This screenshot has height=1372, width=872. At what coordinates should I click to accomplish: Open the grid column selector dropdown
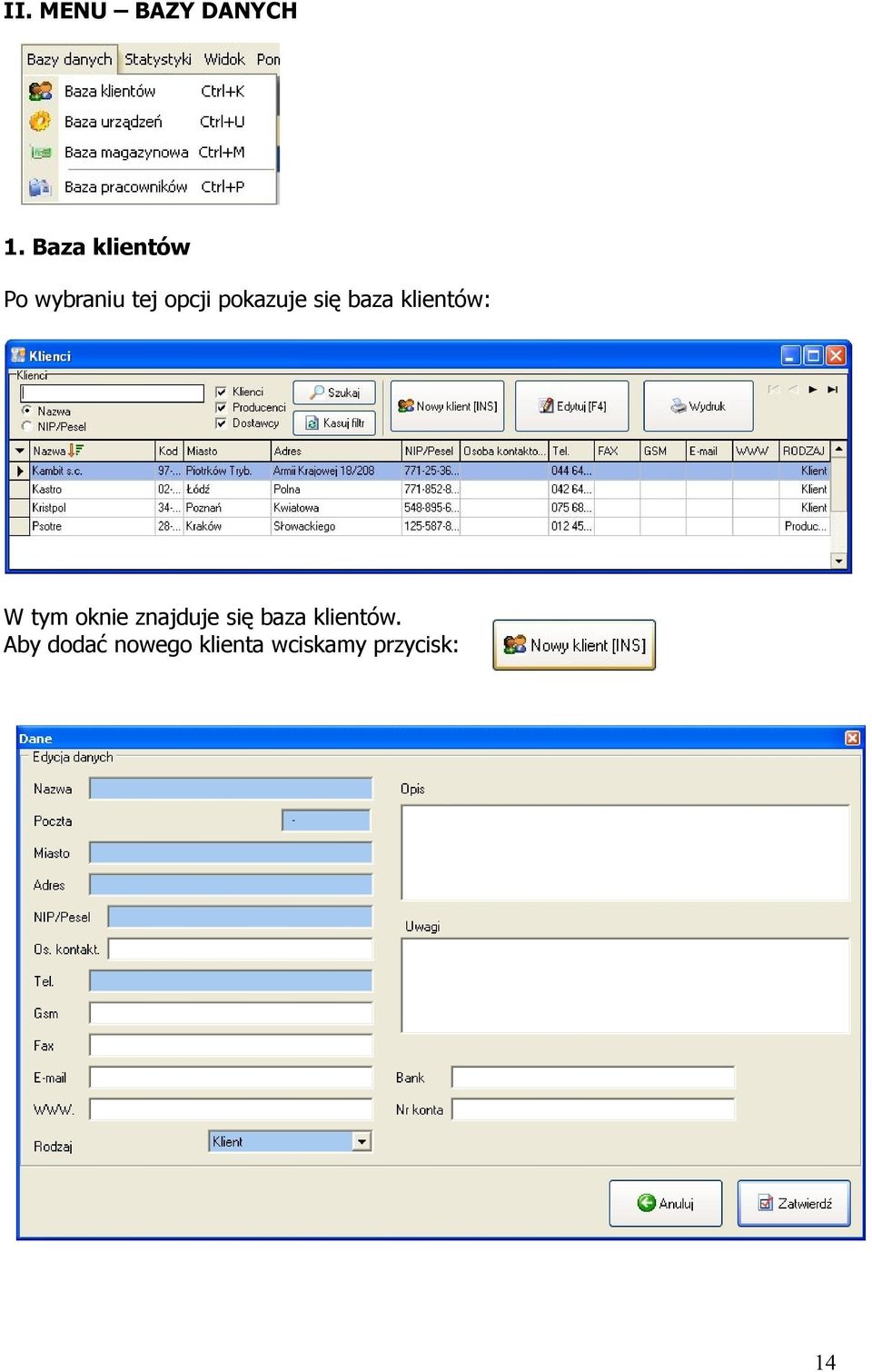tap(19, 451)
